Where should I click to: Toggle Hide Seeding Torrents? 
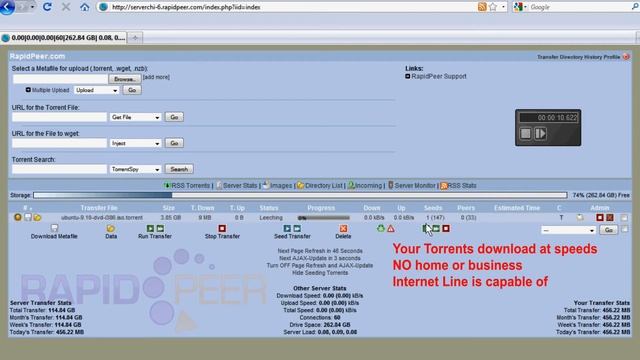(x=320, y=273)
